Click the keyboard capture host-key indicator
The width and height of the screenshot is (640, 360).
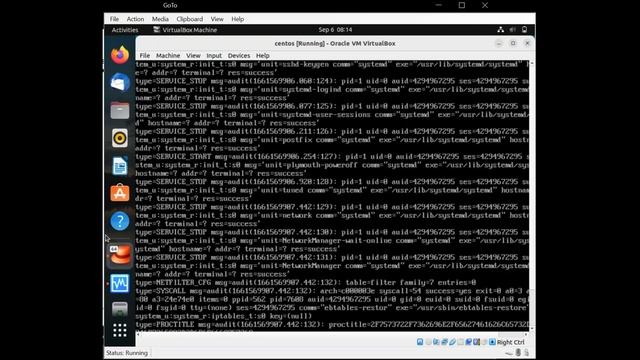pos(493,342)
